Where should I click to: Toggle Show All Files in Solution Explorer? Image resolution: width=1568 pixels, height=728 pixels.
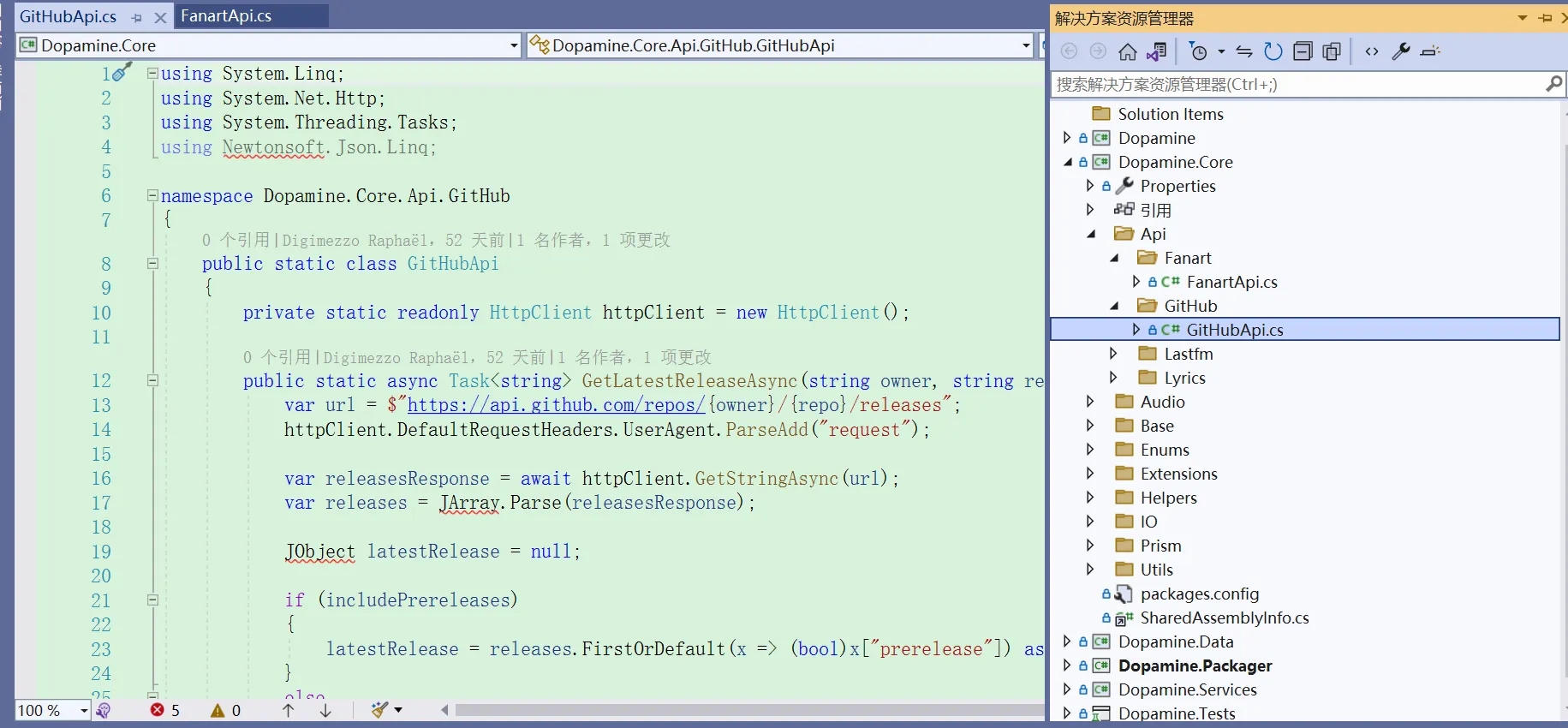pyautogui.click(x=1332, y=52)
